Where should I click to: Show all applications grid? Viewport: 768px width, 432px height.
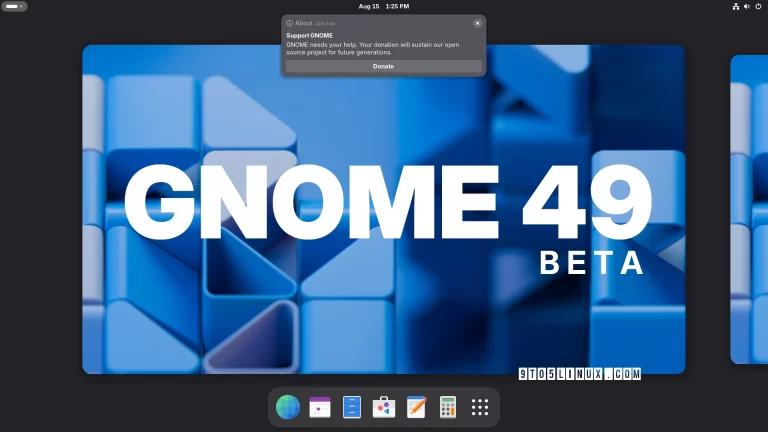click(480, 407)
